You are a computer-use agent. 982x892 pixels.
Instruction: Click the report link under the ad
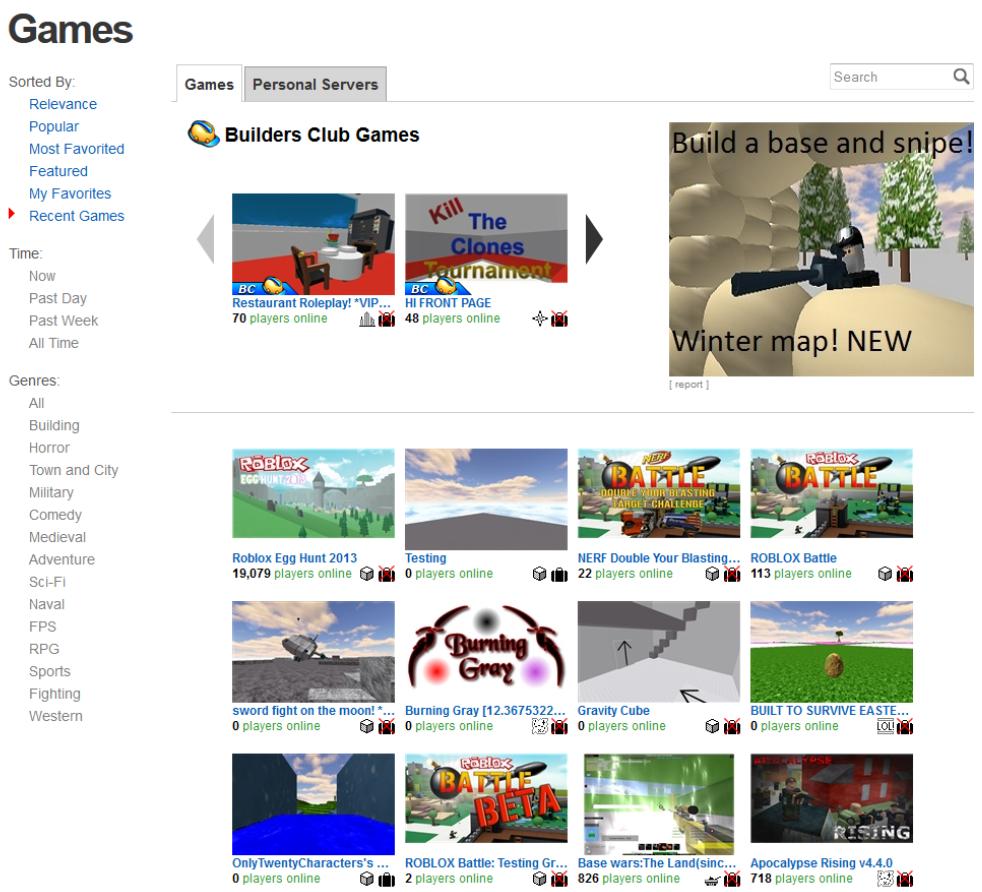[689, 385]
